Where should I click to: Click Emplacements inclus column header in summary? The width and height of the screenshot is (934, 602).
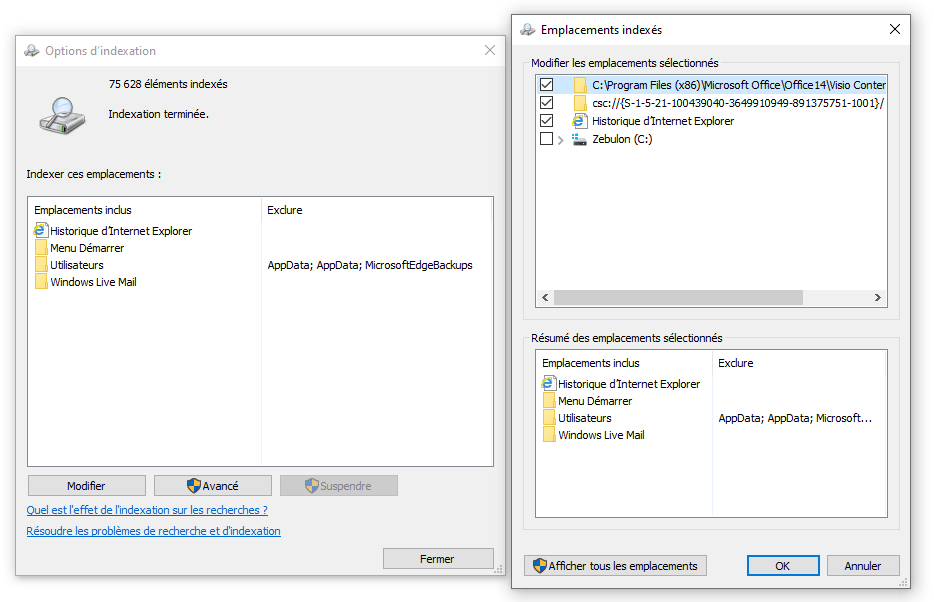point(591,363)
